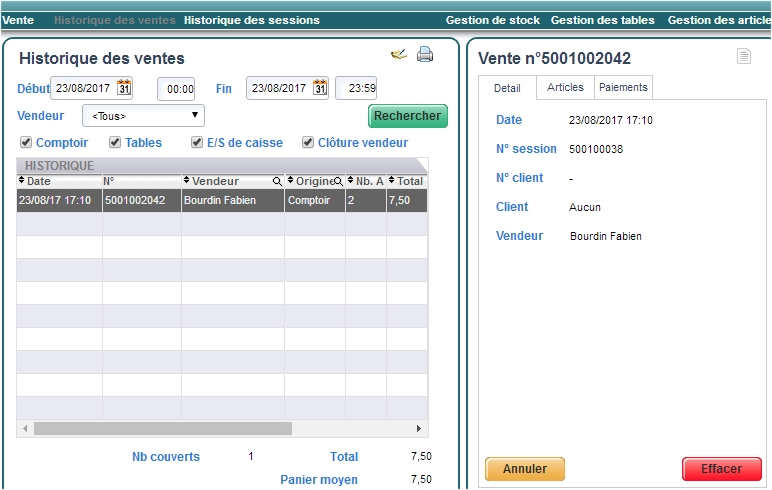Select the sale row for Bourdin Fabien

click(x=220, y=201)
